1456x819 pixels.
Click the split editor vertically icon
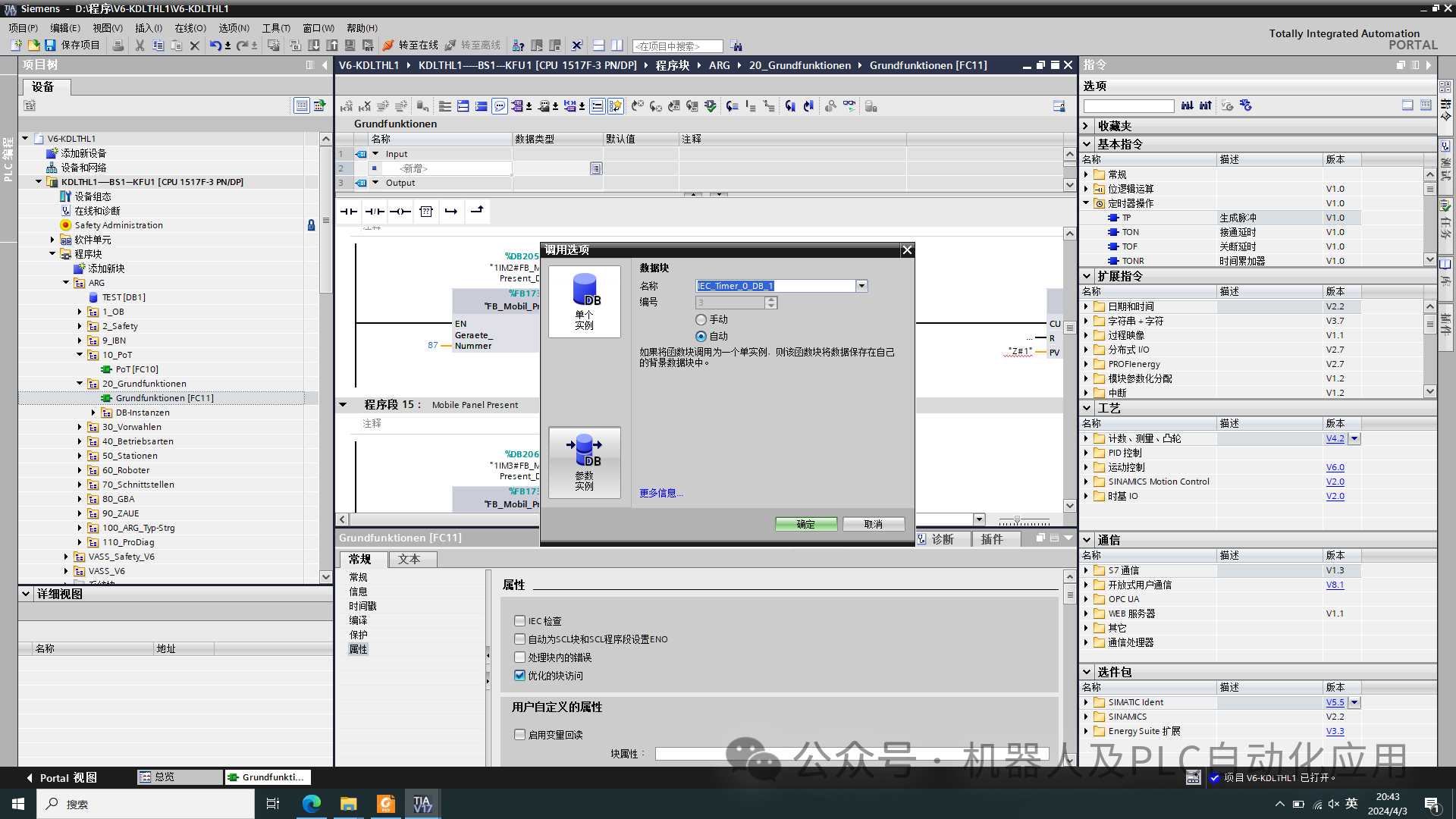(617, 45)
